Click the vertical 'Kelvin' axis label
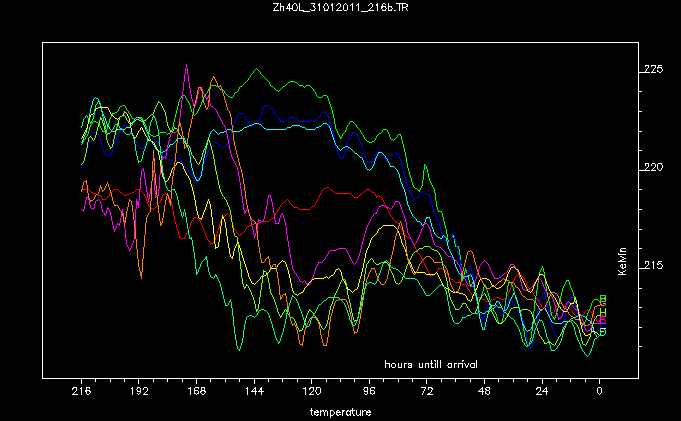This screenshot has height=421, width=681. 622,261
